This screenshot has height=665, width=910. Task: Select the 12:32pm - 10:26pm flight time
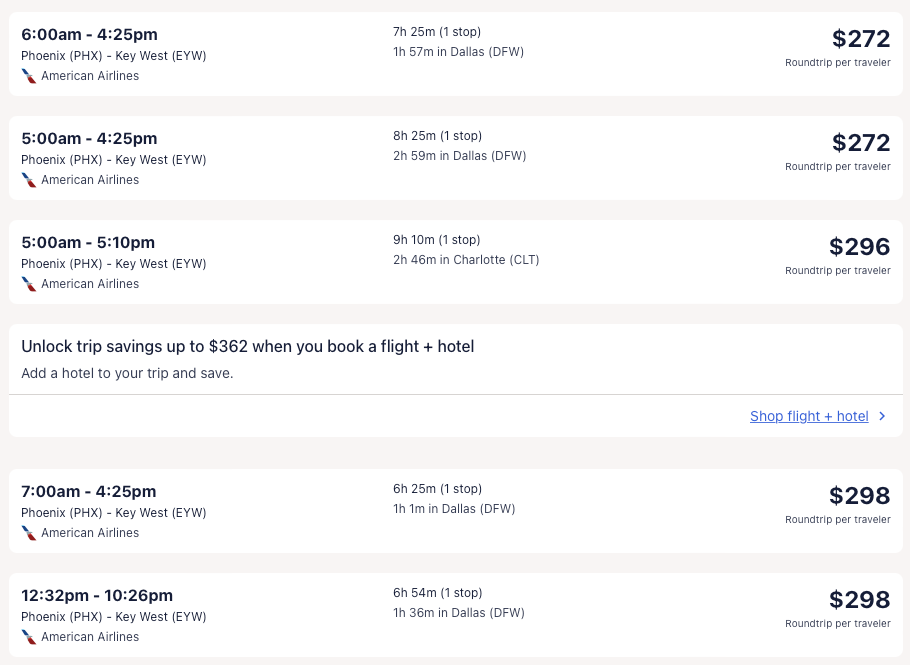(97, 595)
